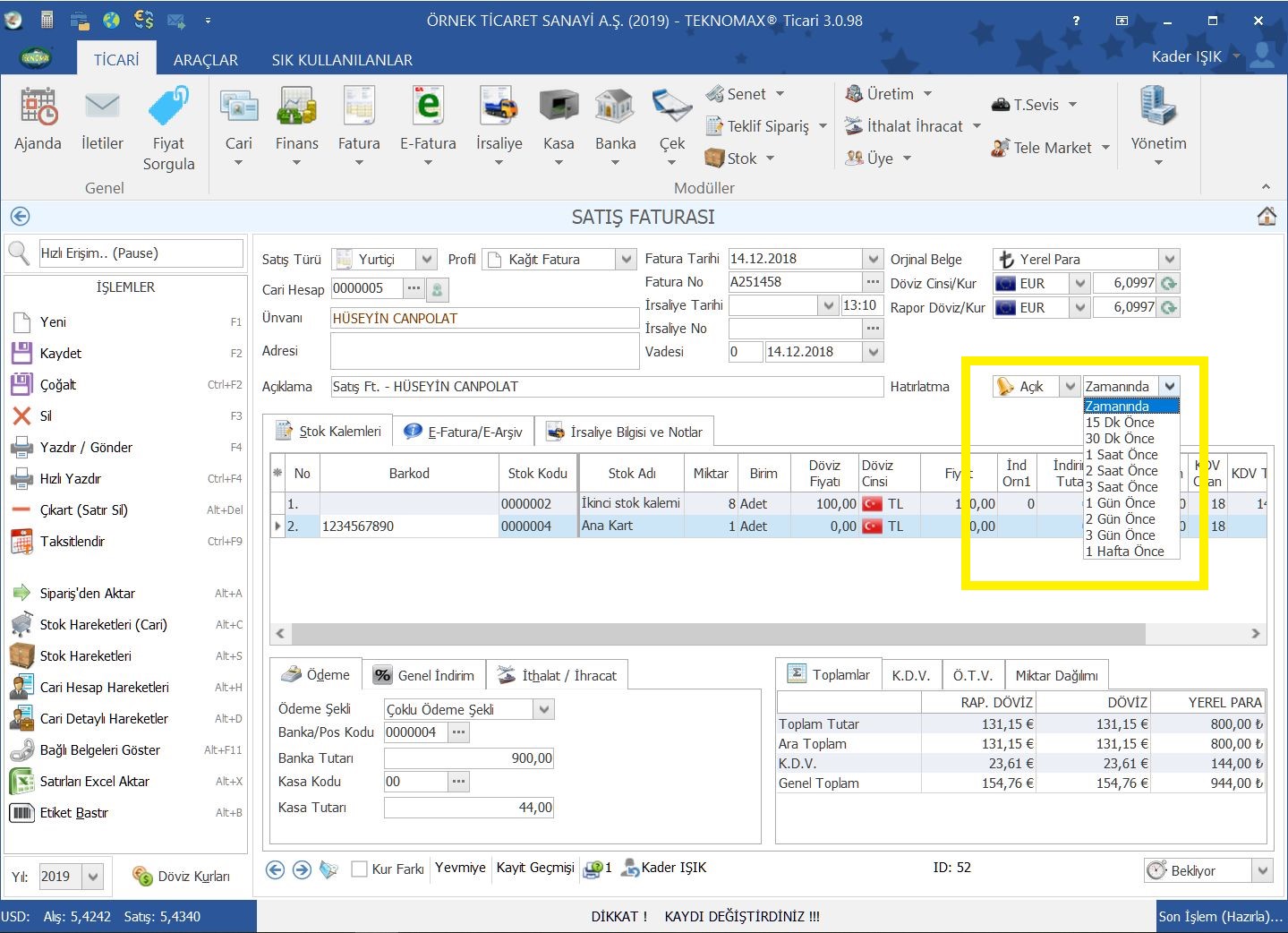Open the Banka module icon

pos(615,107)
